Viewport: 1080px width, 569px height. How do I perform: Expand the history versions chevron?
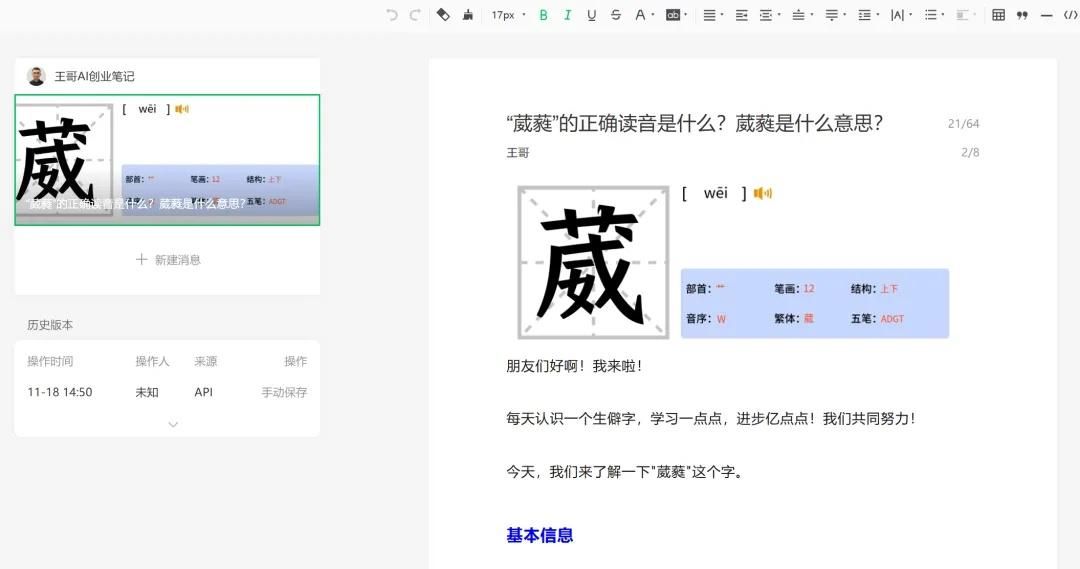(173, 424)
